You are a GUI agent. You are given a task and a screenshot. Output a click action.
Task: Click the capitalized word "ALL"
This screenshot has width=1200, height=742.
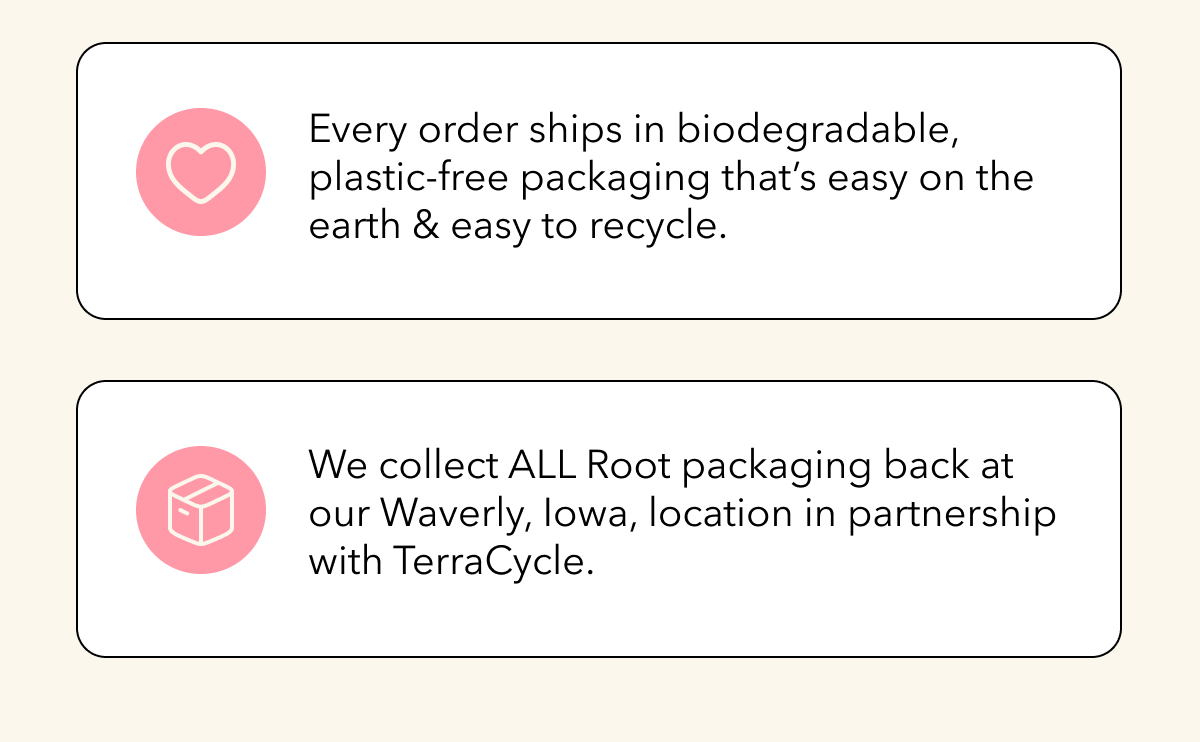tap(542, 467)
